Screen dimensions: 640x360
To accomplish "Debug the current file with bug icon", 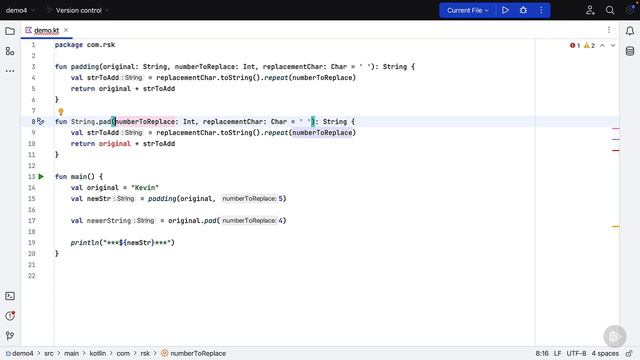I will 523,10.
